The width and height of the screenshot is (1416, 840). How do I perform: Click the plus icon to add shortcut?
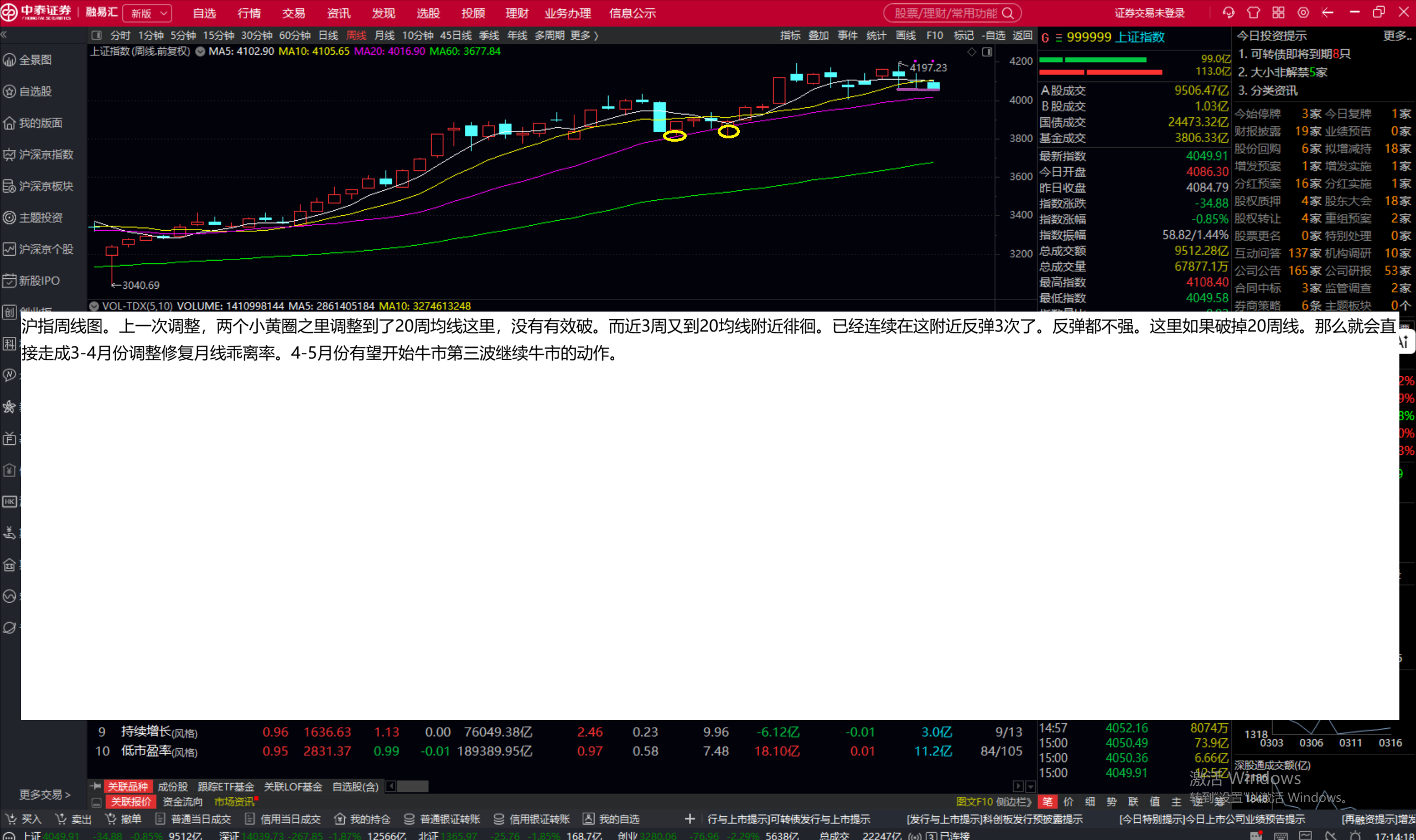click(689, 819)
